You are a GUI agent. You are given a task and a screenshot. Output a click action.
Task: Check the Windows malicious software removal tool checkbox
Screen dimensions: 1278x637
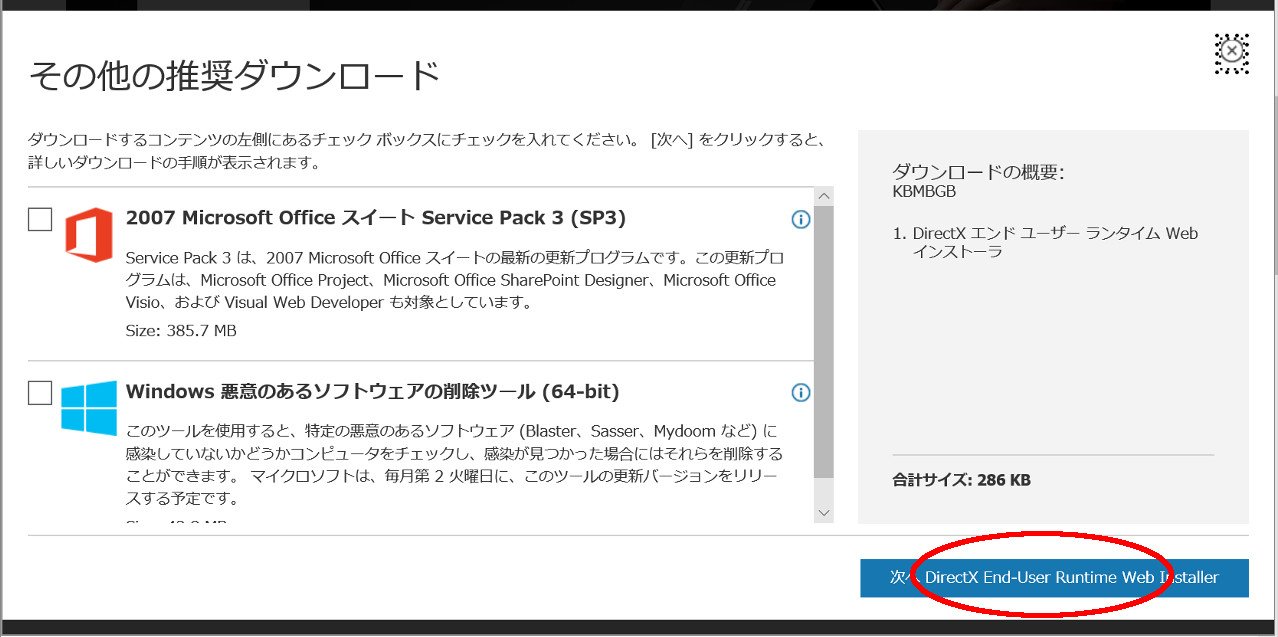pos(40,393)
